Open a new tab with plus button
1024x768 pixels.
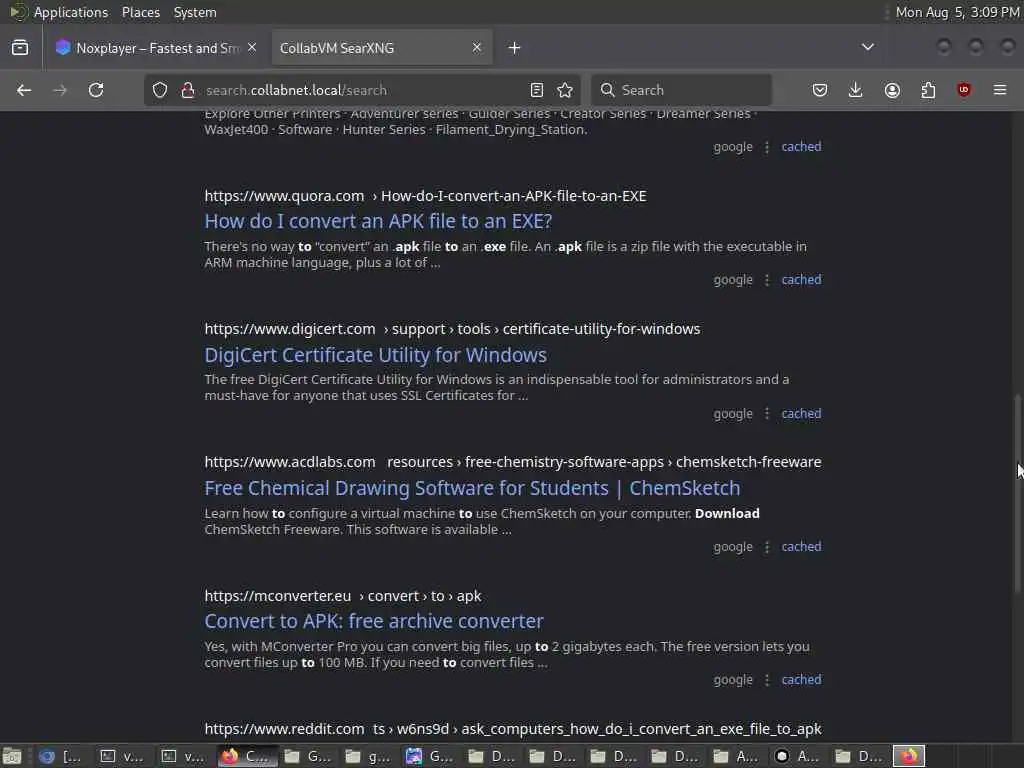pos(515,48)
